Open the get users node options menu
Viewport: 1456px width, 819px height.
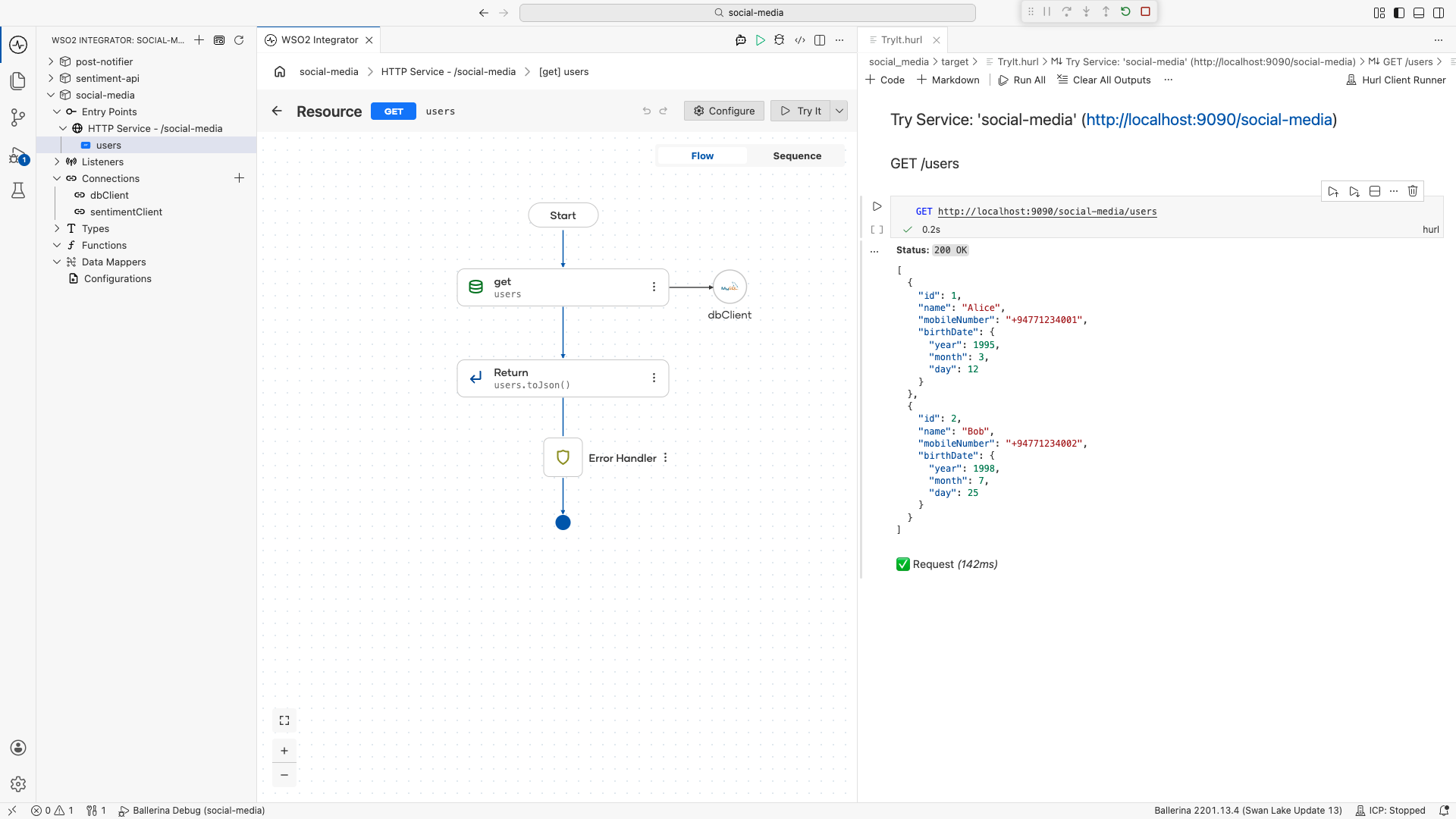point(654,287)
